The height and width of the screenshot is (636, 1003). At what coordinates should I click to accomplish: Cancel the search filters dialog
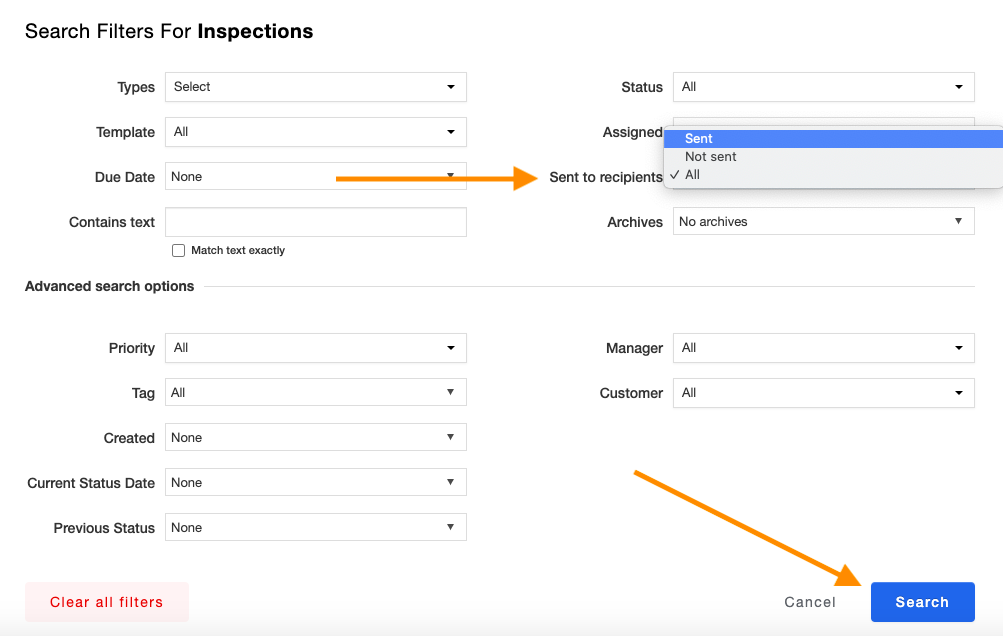pyautogui.click(x=810, y=602)
